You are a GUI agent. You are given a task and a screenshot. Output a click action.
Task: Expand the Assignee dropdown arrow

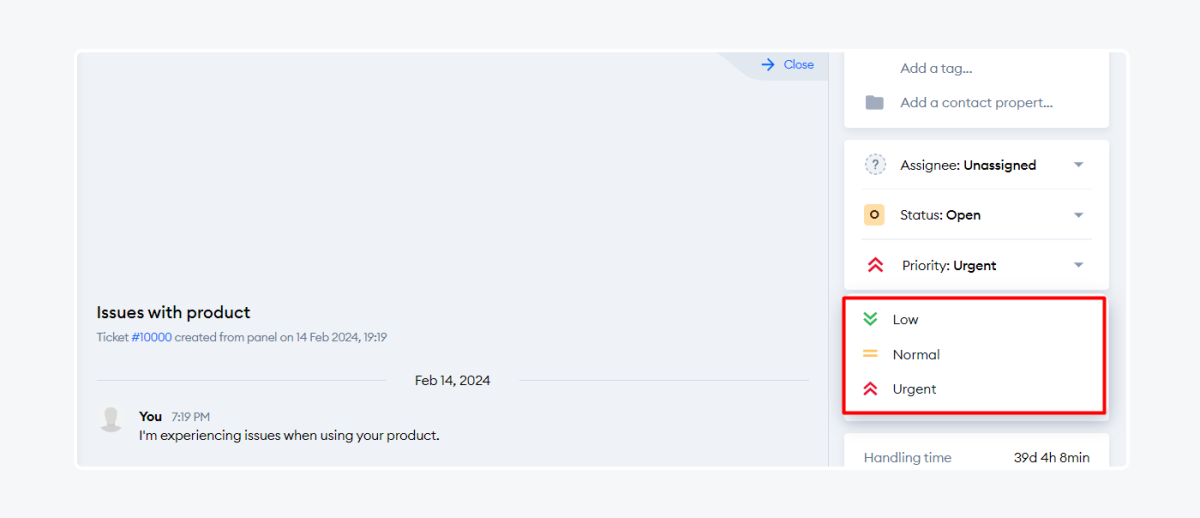(1078, 165)
